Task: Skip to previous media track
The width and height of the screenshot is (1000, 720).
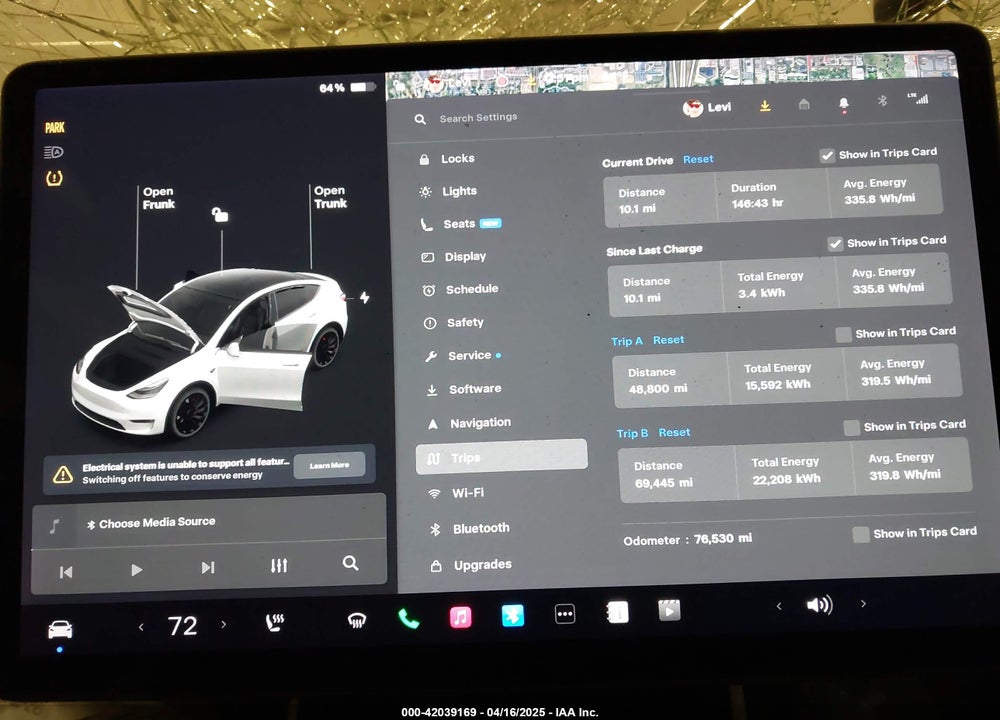Action: coord(66,572)
